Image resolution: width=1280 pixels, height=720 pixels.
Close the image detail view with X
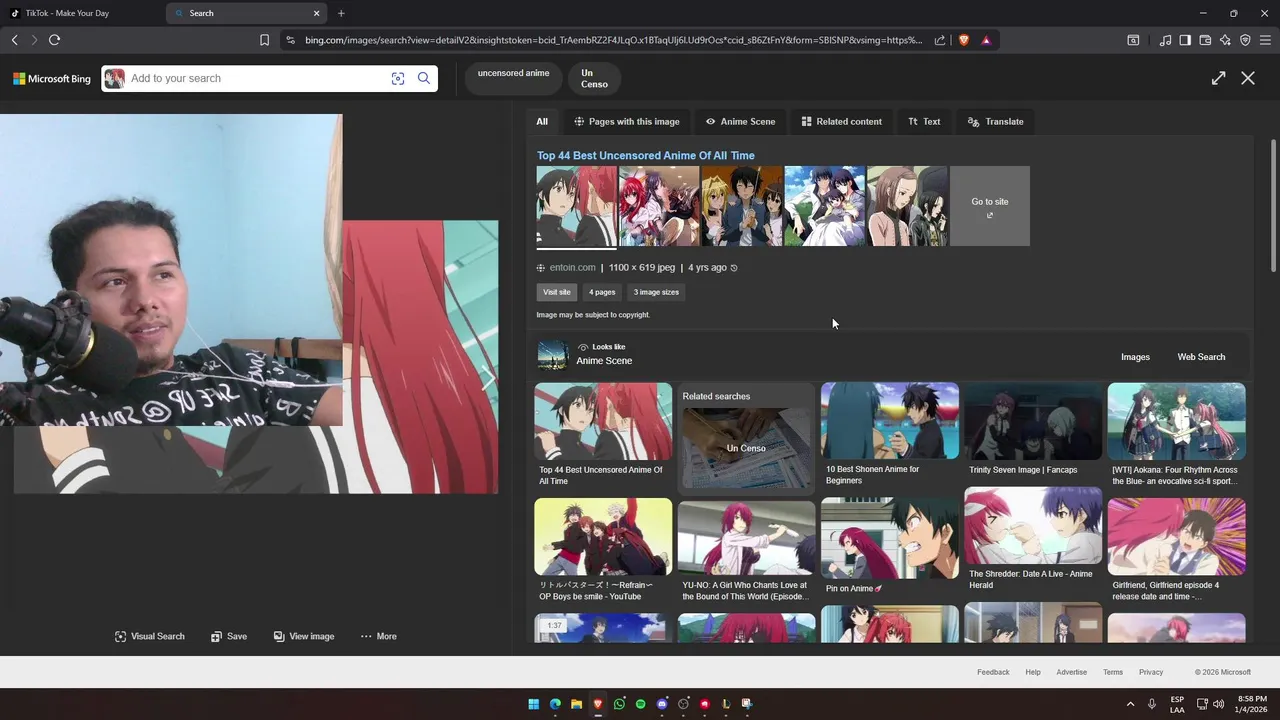click(x=1248, y=78)
